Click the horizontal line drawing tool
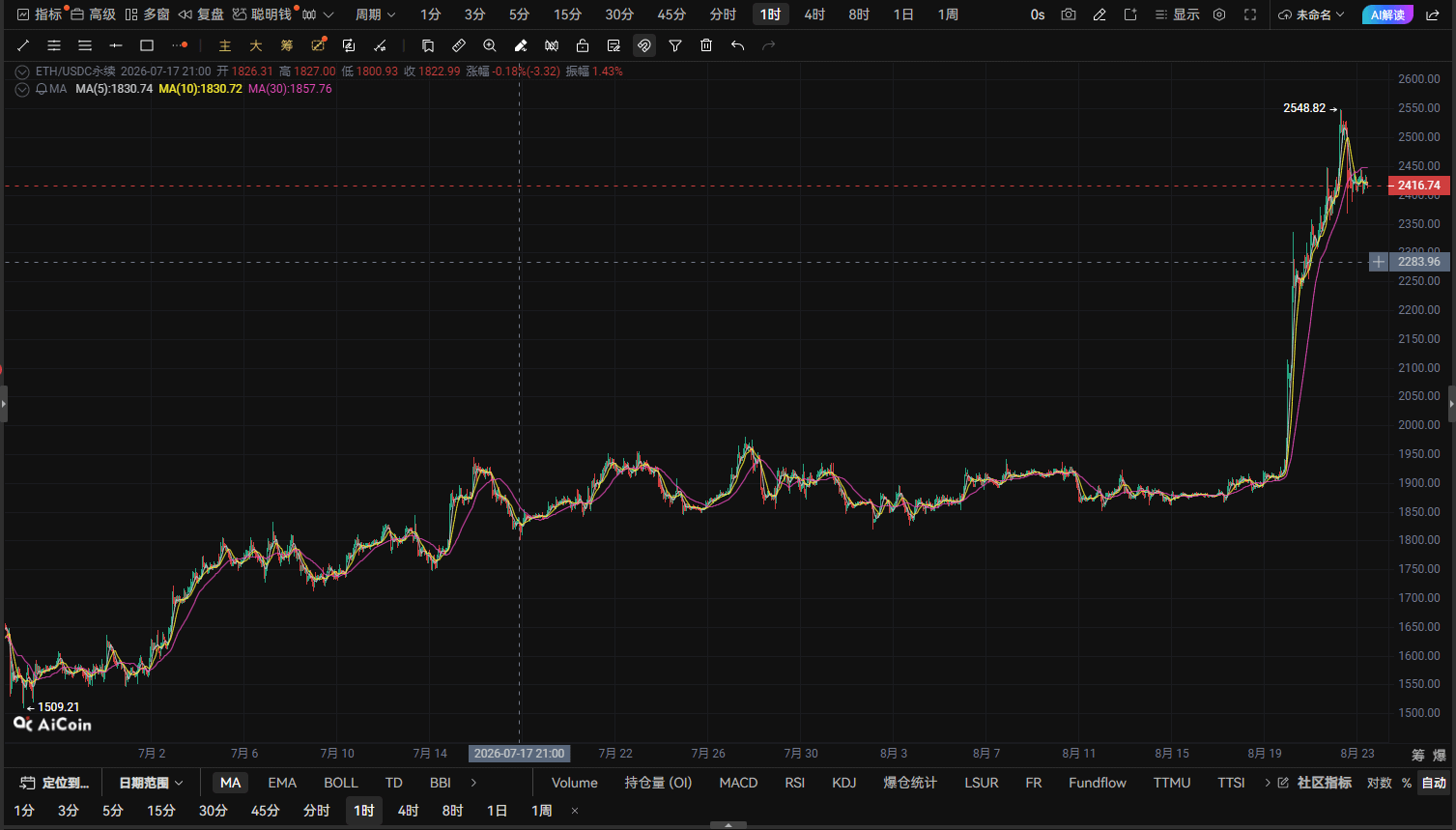Image resolution: width=1456 pixels, height=830 pixels. tap(116, 45)
